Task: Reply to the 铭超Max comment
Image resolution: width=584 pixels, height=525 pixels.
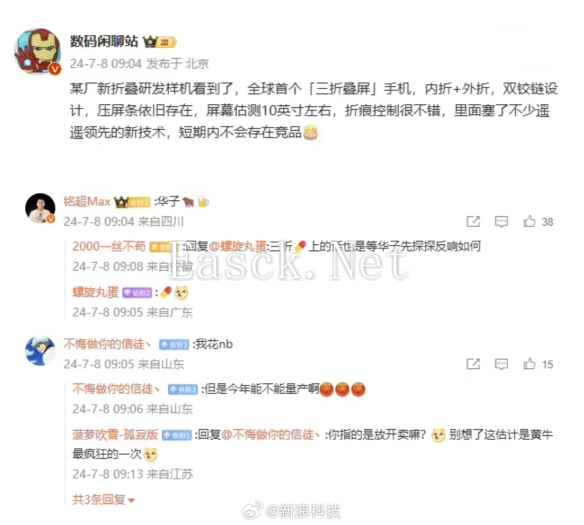Action: (x=501, y=222)
